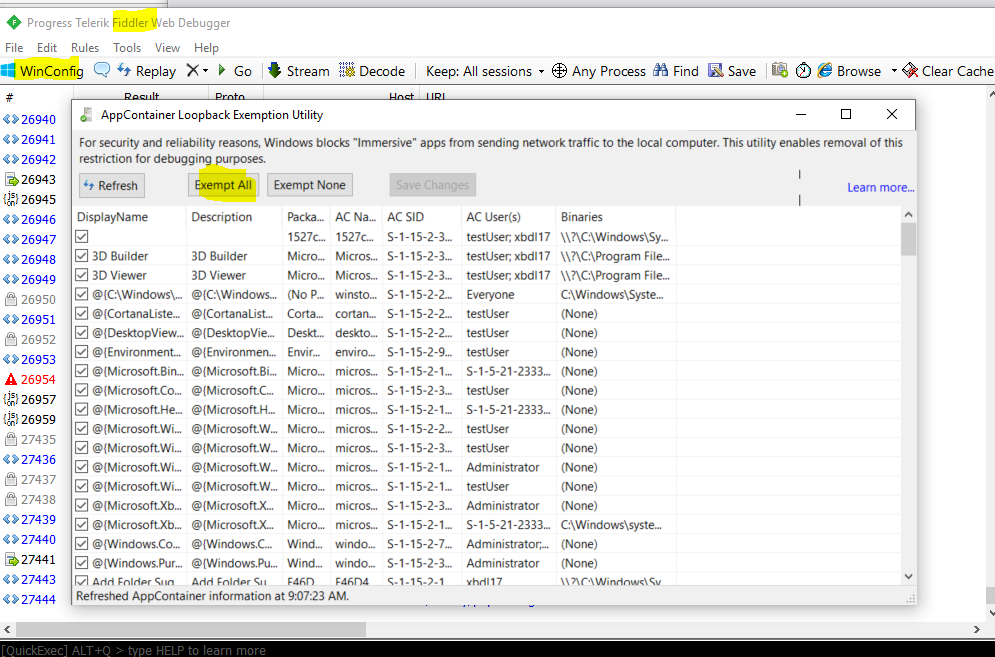
Task: Open the Tools menu
Action: point(127,47)
